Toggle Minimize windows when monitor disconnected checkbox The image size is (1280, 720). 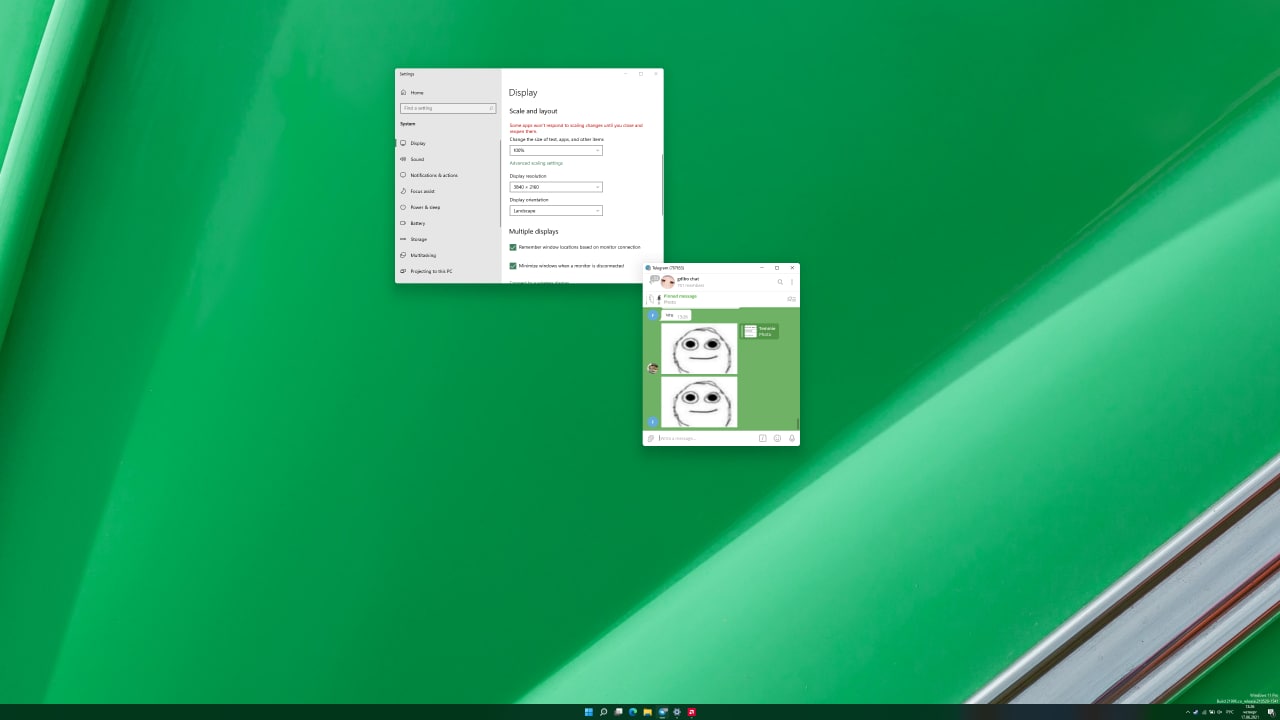pos(513,266)
